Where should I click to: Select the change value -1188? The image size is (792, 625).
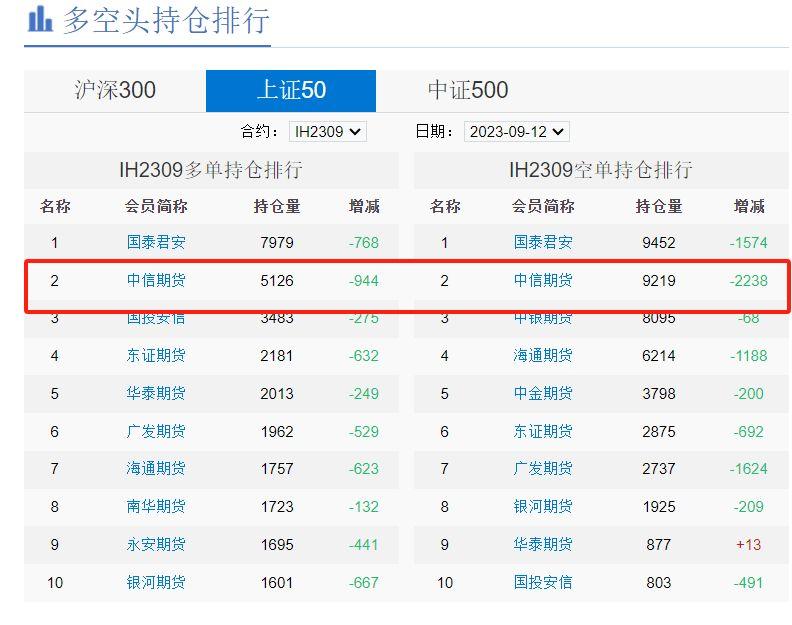(749, 356)
